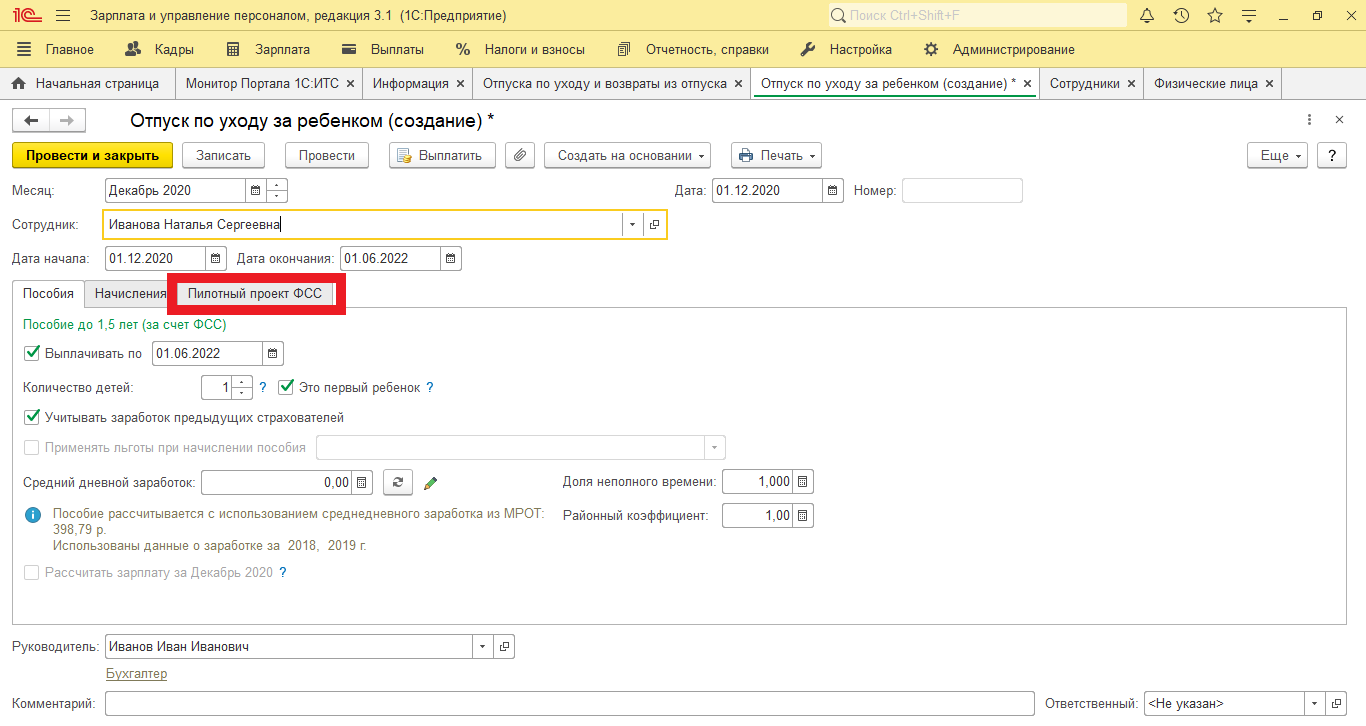
Task: Expand the Создать на основании dropdown
Action: [627, 155]
